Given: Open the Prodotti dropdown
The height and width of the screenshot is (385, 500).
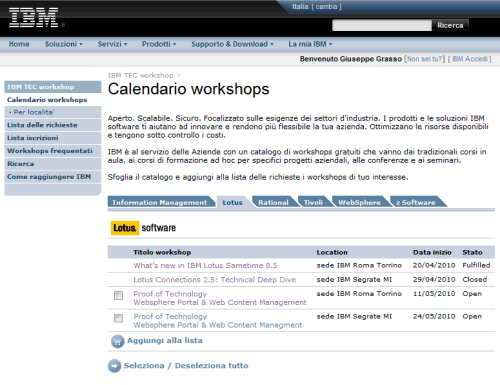Looking at the screenshot, I should click(x=159, y=44).
